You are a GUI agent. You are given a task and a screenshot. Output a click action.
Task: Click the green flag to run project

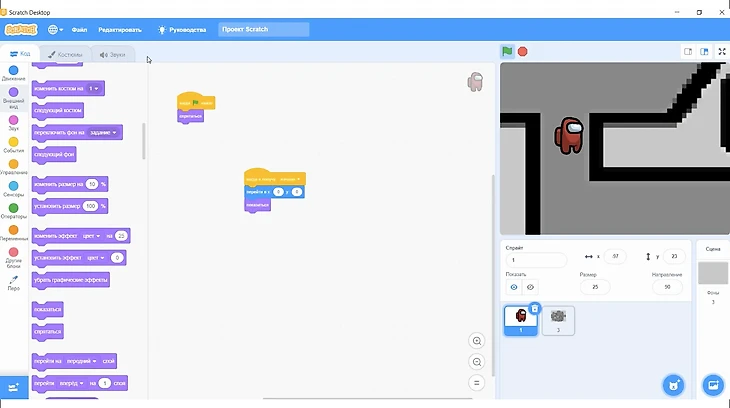(507, 52)
